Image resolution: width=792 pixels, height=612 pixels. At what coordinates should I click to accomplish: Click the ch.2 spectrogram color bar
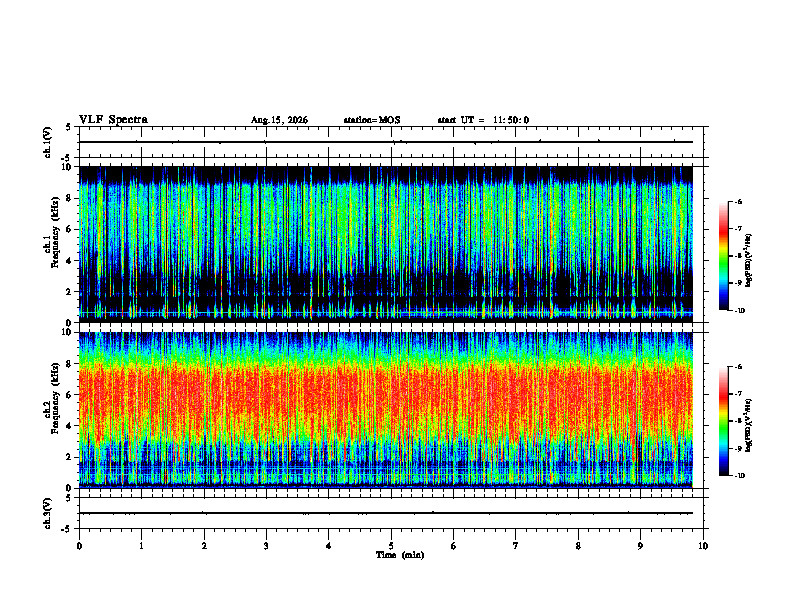[724, 421]
